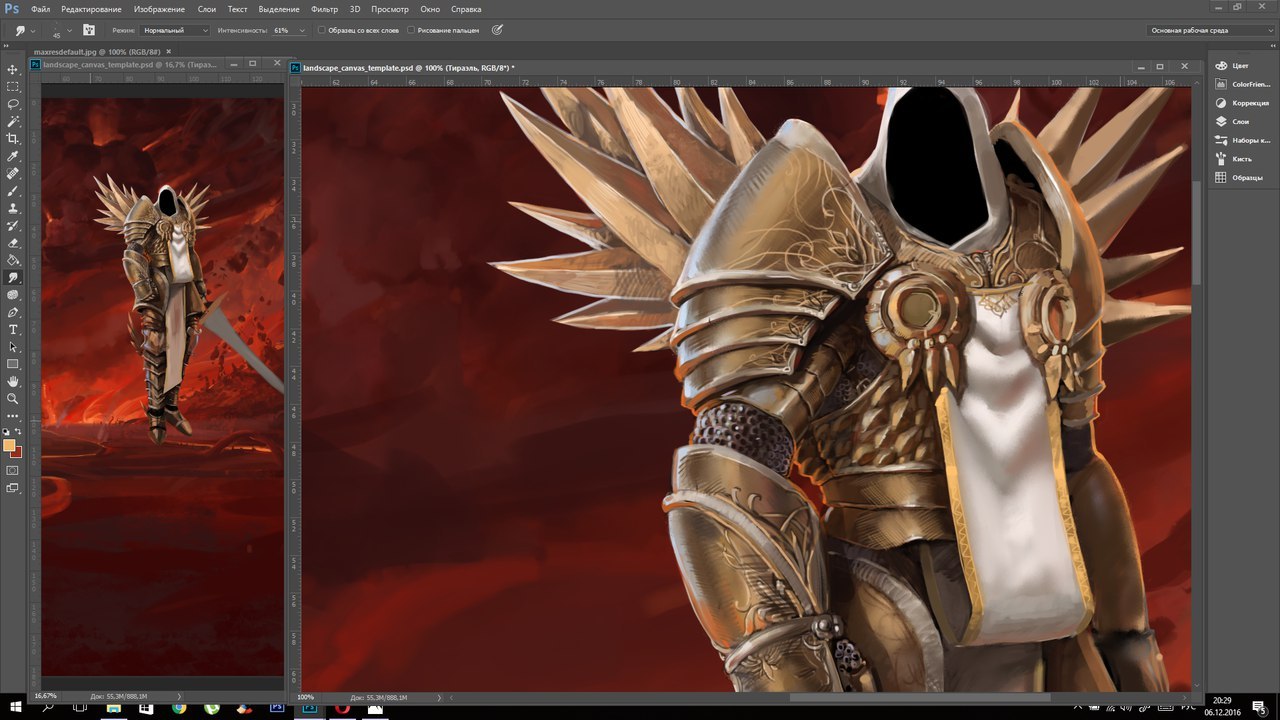Screen dimensions: 1280x720
Task: Select the Crop tool
Action: point(13,139)
